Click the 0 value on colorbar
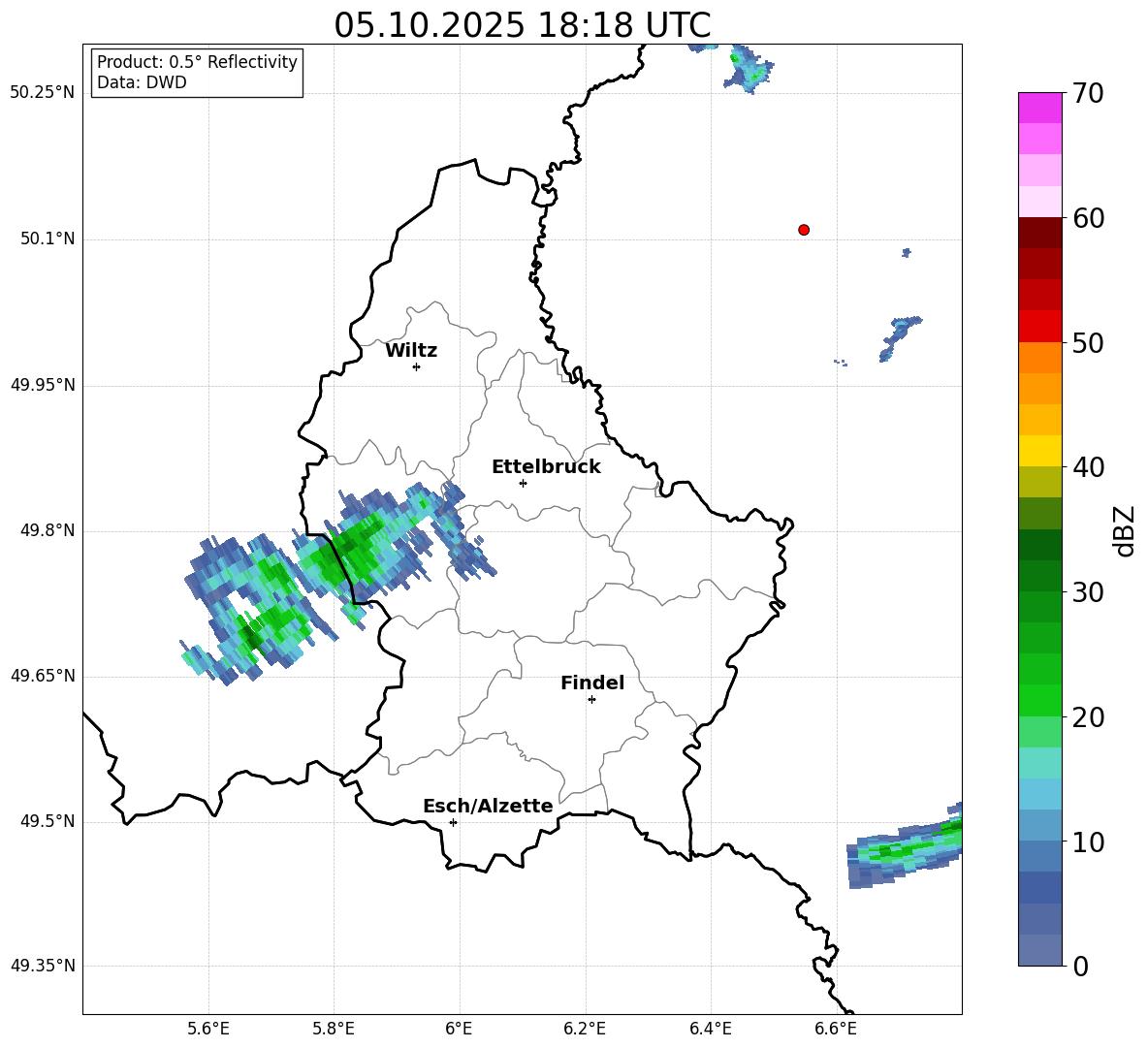 1079,966
